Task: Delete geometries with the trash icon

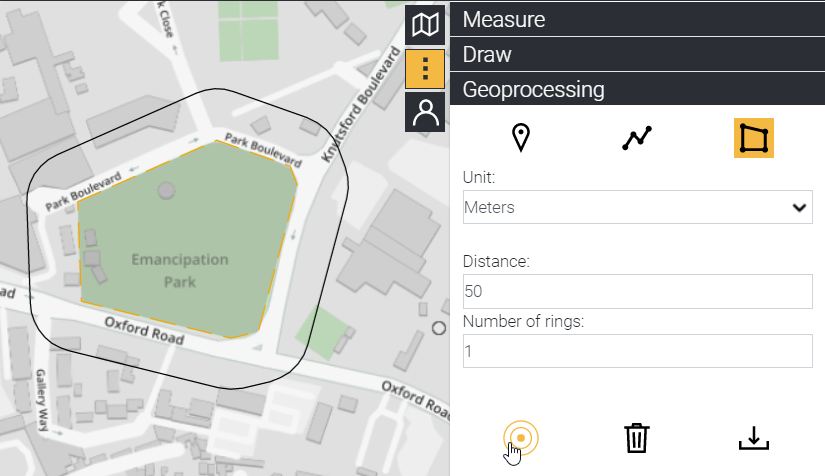Action: [637, 438]
